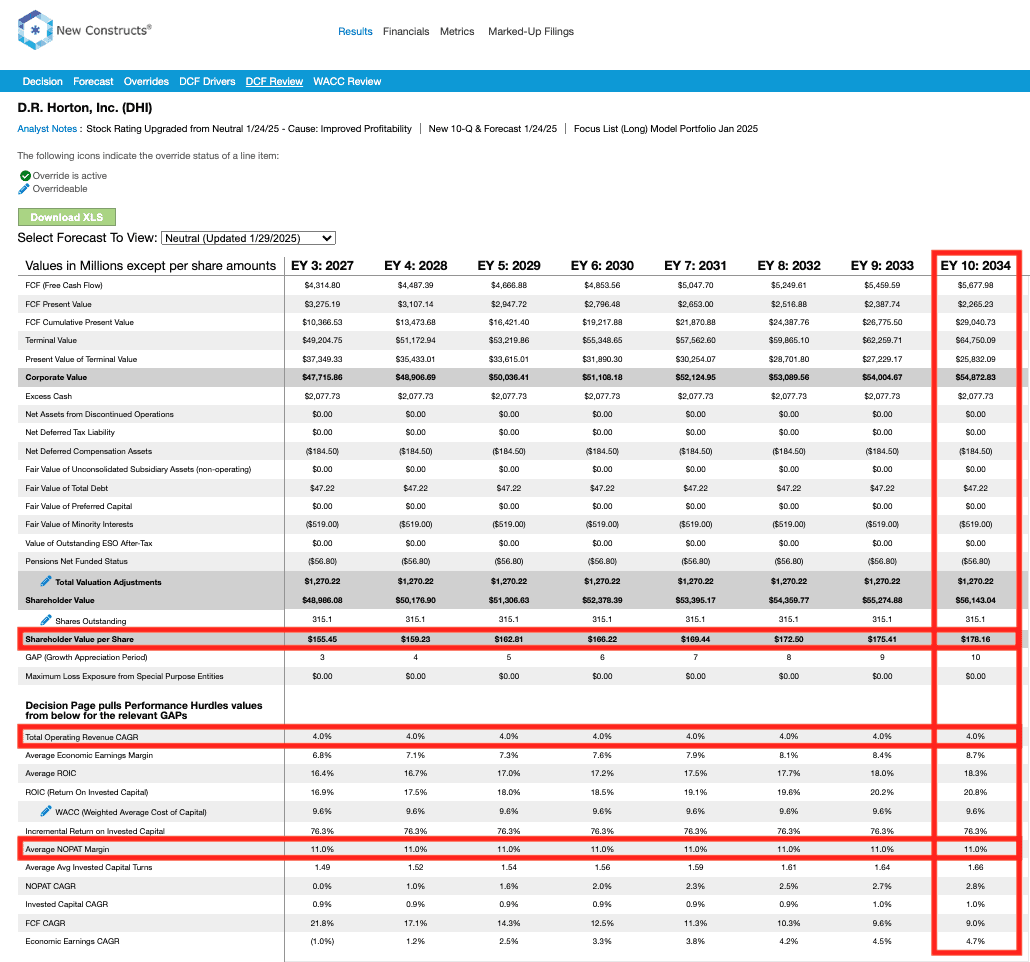Select FCF value $4,314.80 for 2027
The width and height of the screenshot is (1030, 962).
point(323,285)
